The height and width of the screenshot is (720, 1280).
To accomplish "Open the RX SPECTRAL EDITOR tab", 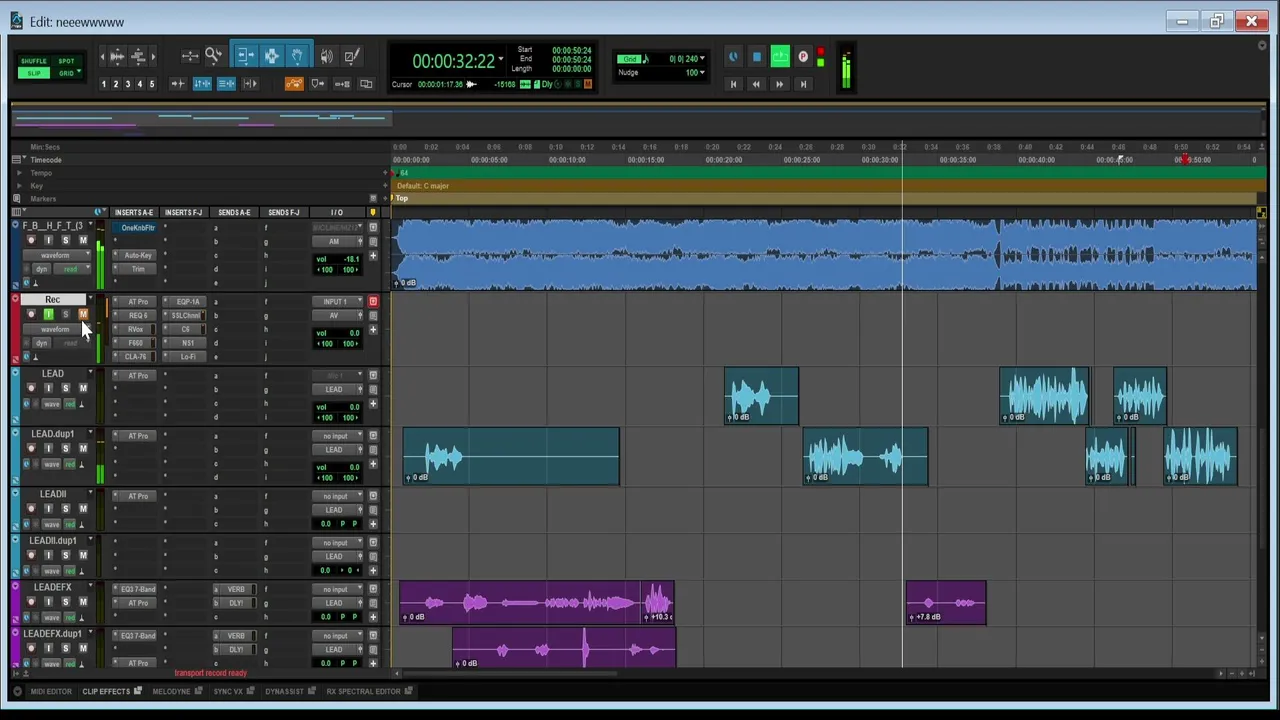I will (x=363, y=691).
